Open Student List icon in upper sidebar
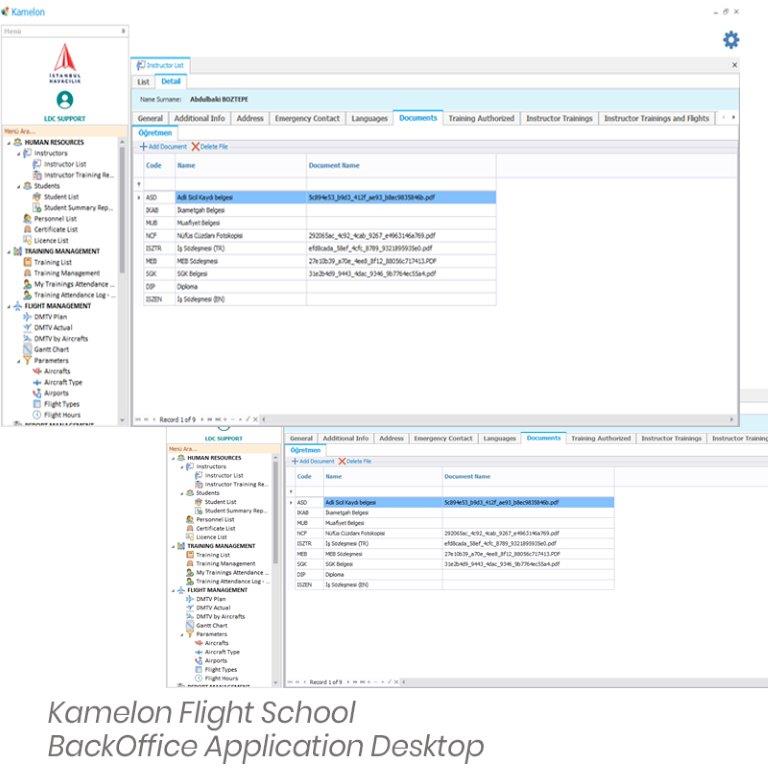768x768 pixels. point(37,197)
